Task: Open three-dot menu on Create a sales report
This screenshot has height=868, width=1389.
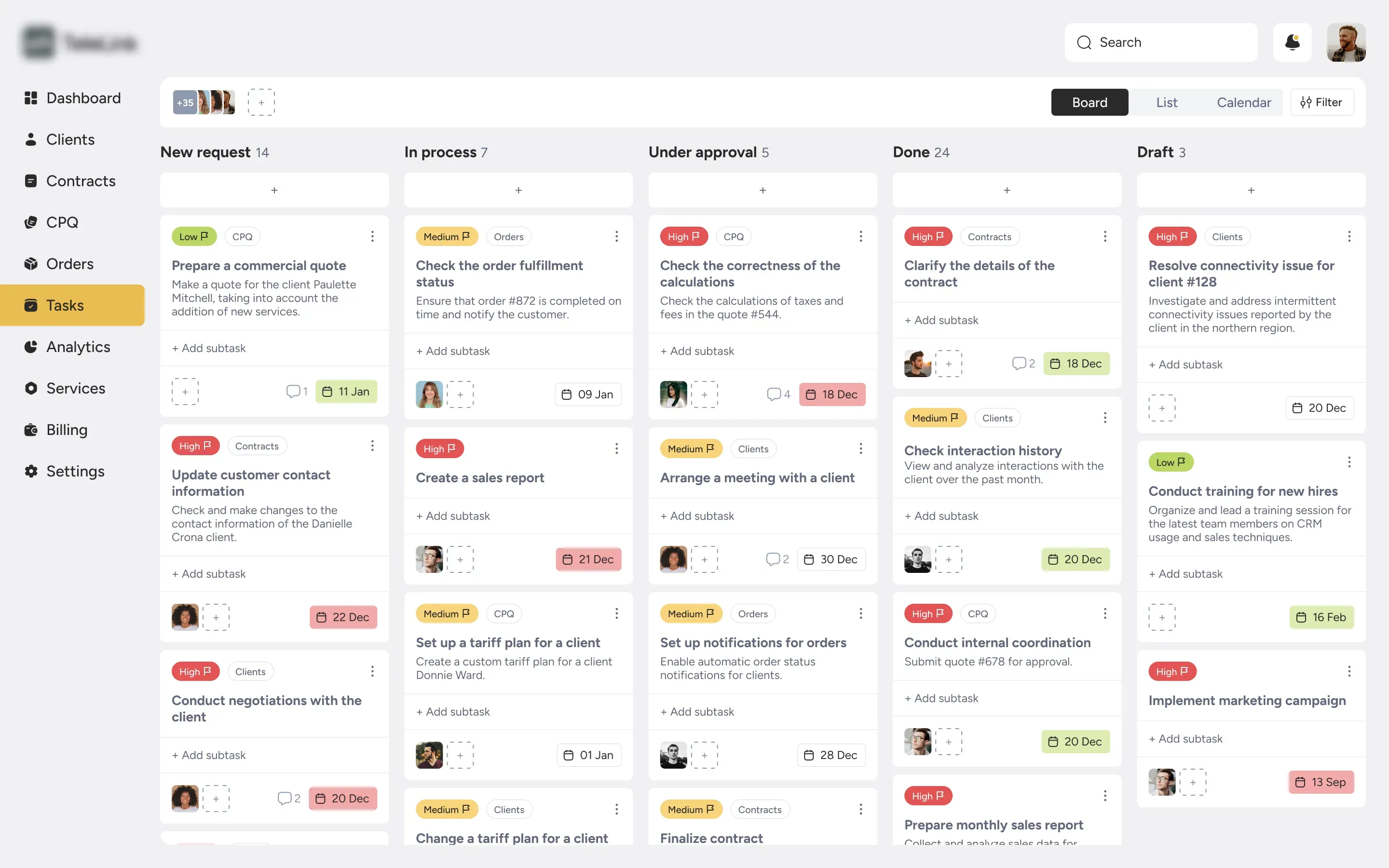Action: 616,448
